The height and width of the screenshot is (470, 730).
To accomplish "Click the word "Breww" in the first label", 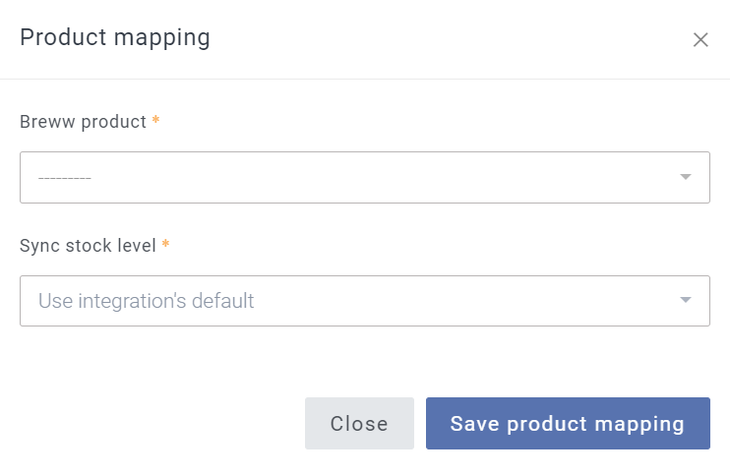I will point(46,122).
